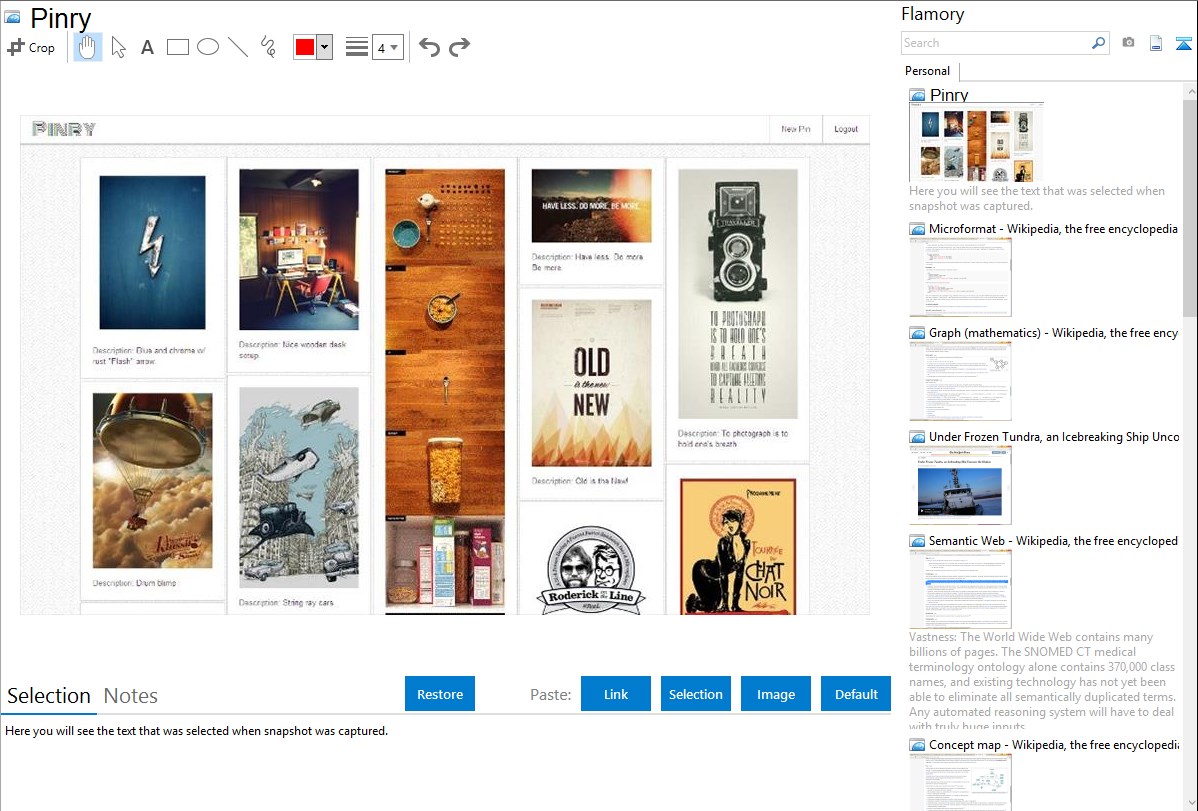
Task: Click the Roderick on the Line pin
Action: click(591, 569)
